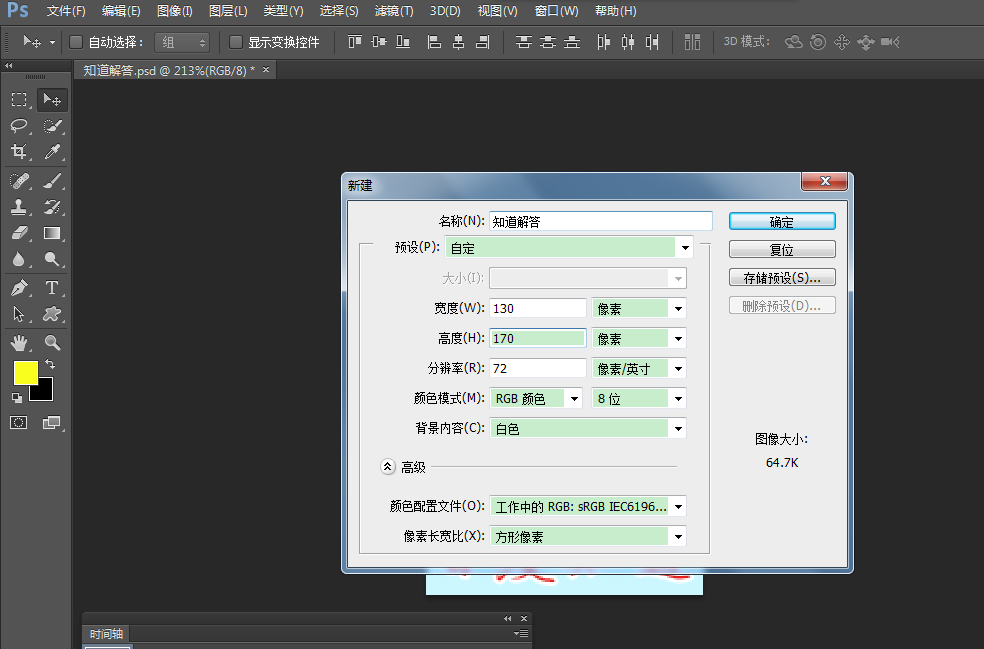This screenshot has height=649, width=984.
Task: Select the History Brush tool
Action: pos(52,207)
